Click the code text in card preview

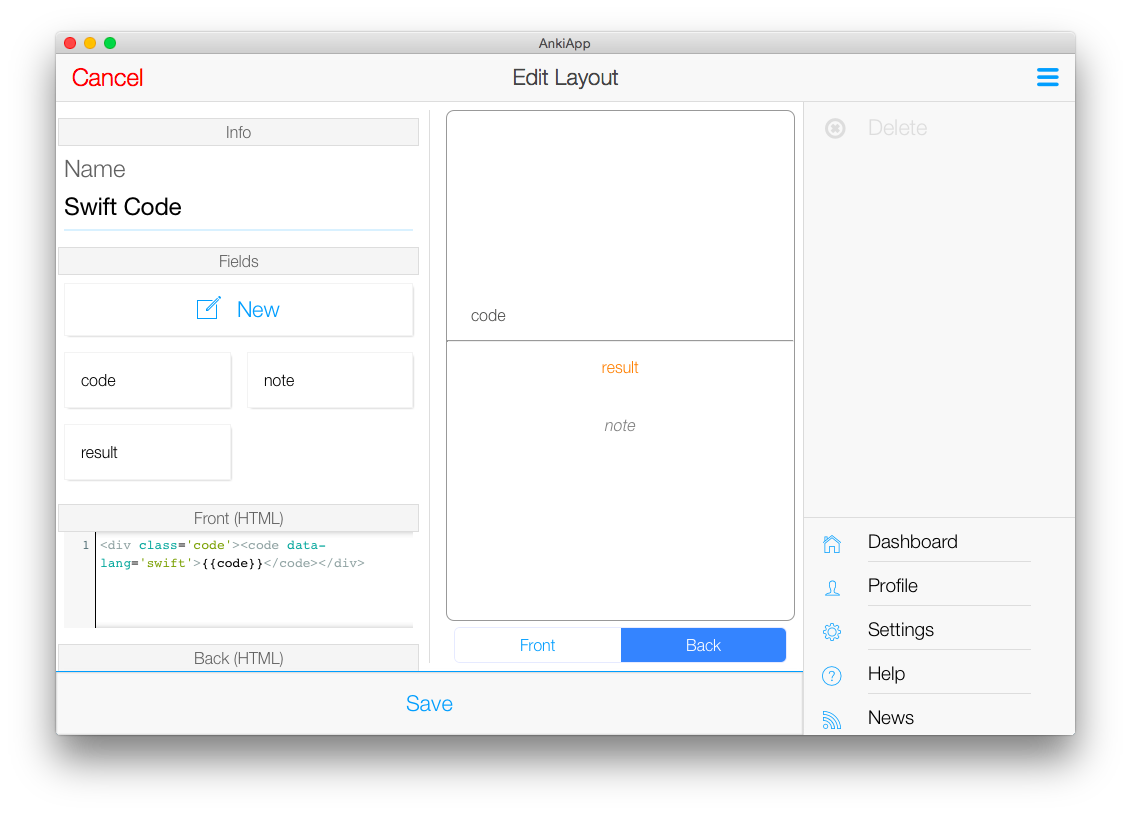[488, 316]
